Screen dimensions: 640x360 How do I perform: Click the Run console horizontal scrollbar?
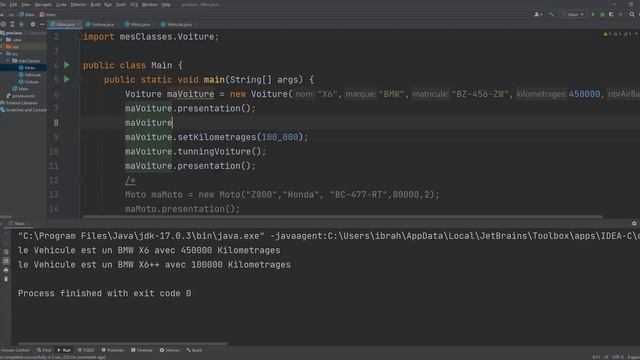point(122,344)
